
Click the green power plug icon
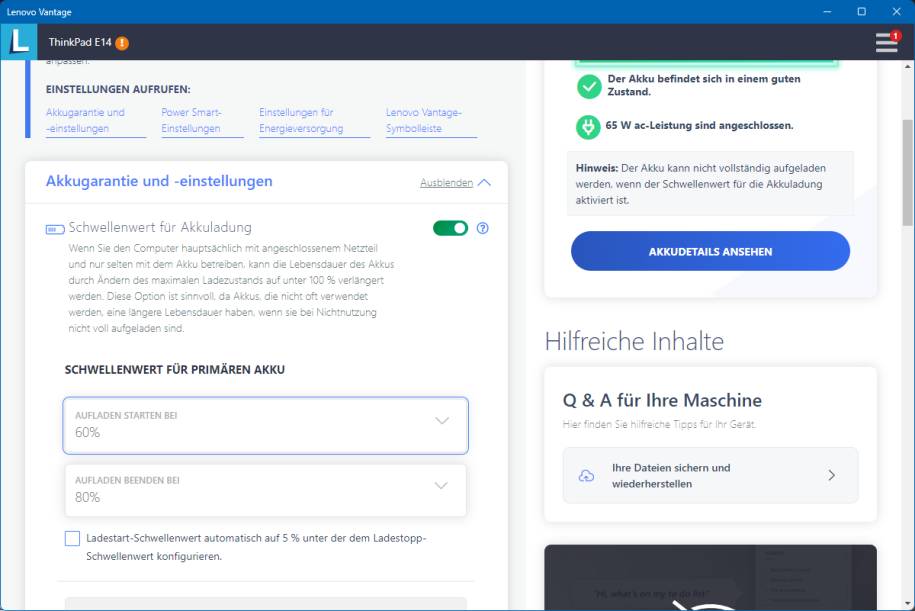(588, 126)
